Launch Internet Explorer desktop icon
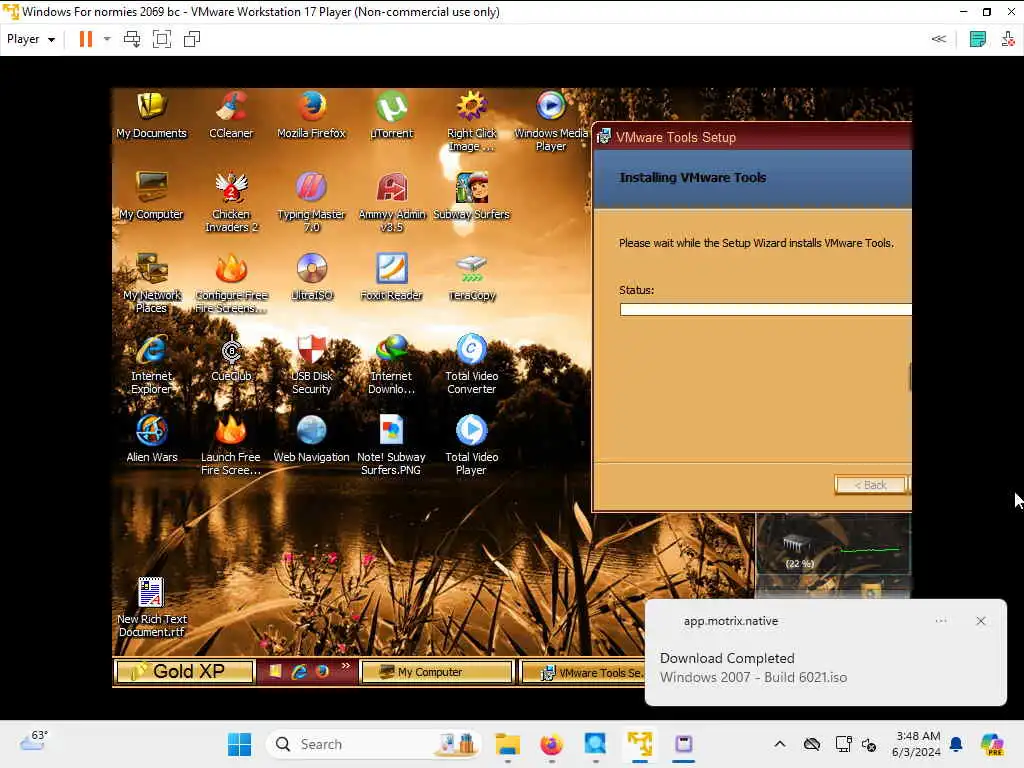1024x768 pixels. pyautogui.click(x=152, y=364)
